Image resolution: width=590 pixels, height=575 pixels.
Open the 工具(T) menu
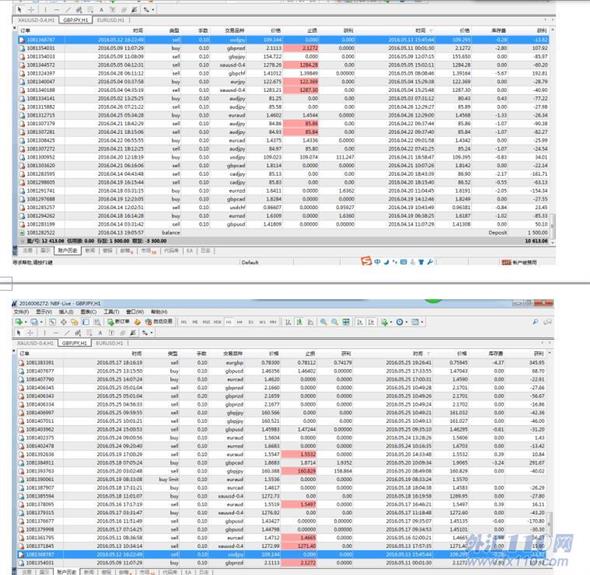(x=111, y=312)
